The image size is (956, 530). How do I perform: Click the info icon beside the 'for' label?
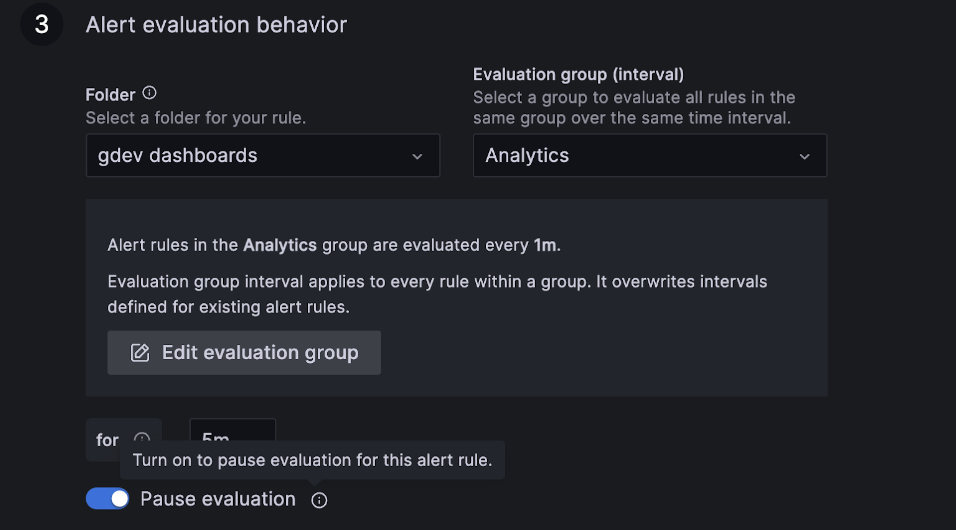(142, 437)
